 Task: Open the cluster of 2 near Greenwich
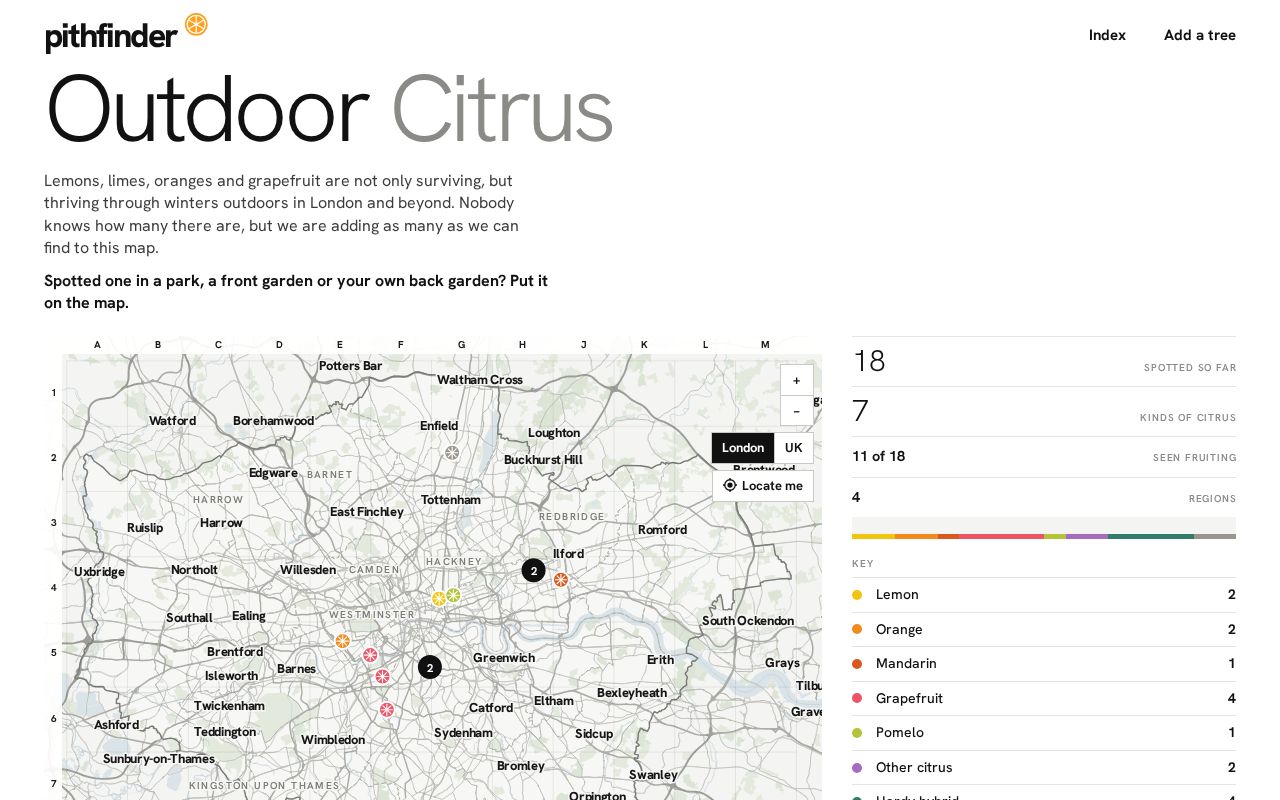coord(430,667)
